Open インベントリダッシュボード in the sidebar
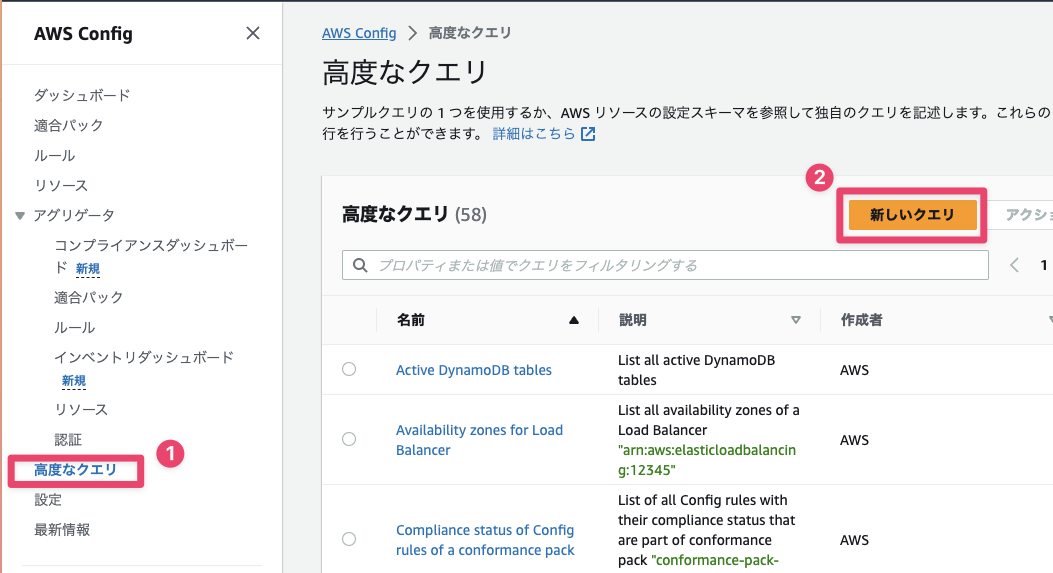Viewport: 1053px width, 573px height. click(143, 357)
